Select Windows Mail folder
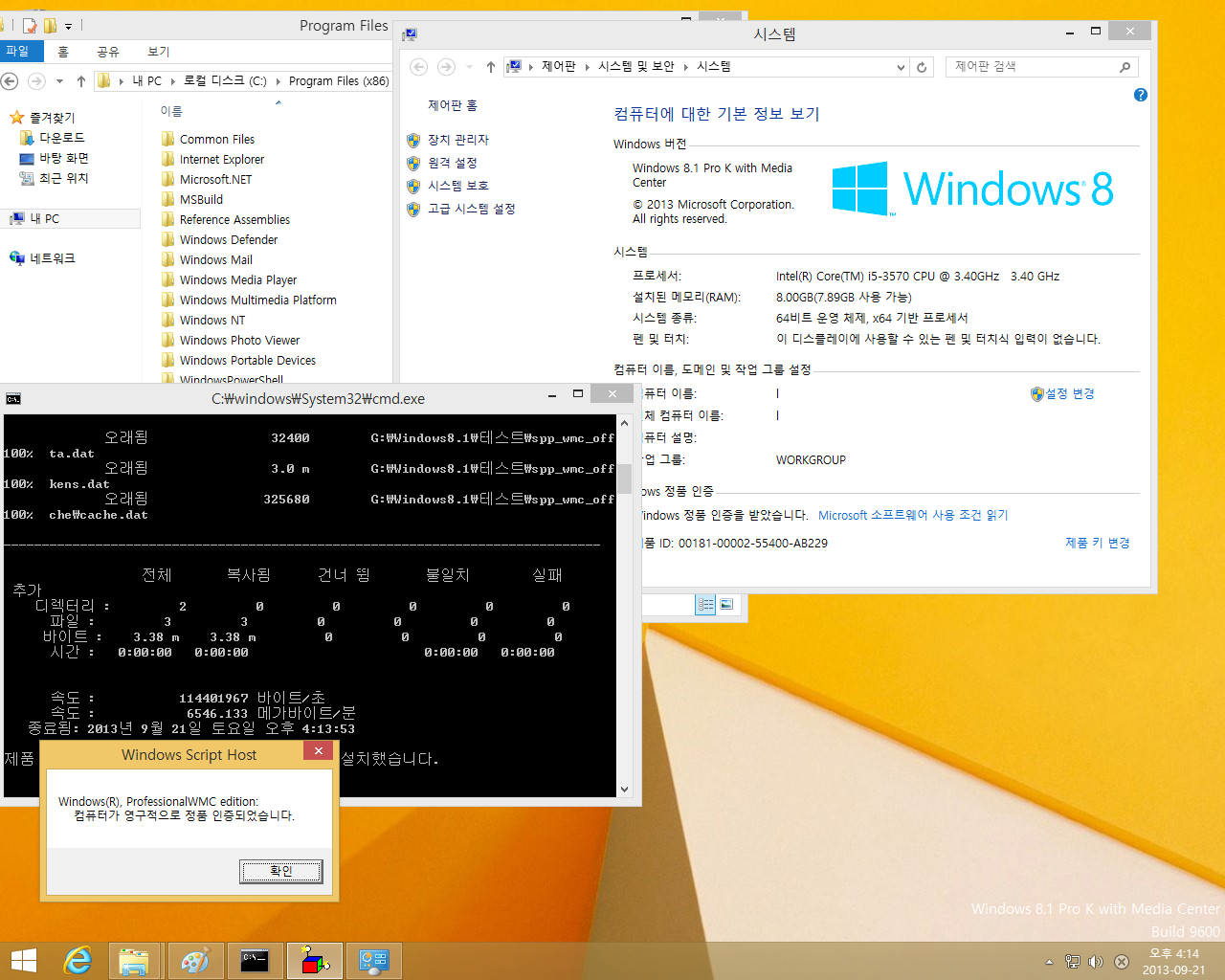 215,260
